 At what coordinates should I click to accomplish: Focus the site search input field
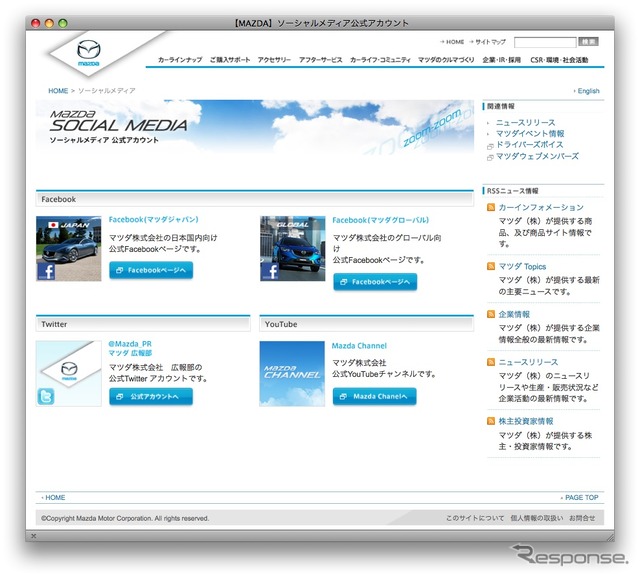pyautogui.click(x=545, y=42)
